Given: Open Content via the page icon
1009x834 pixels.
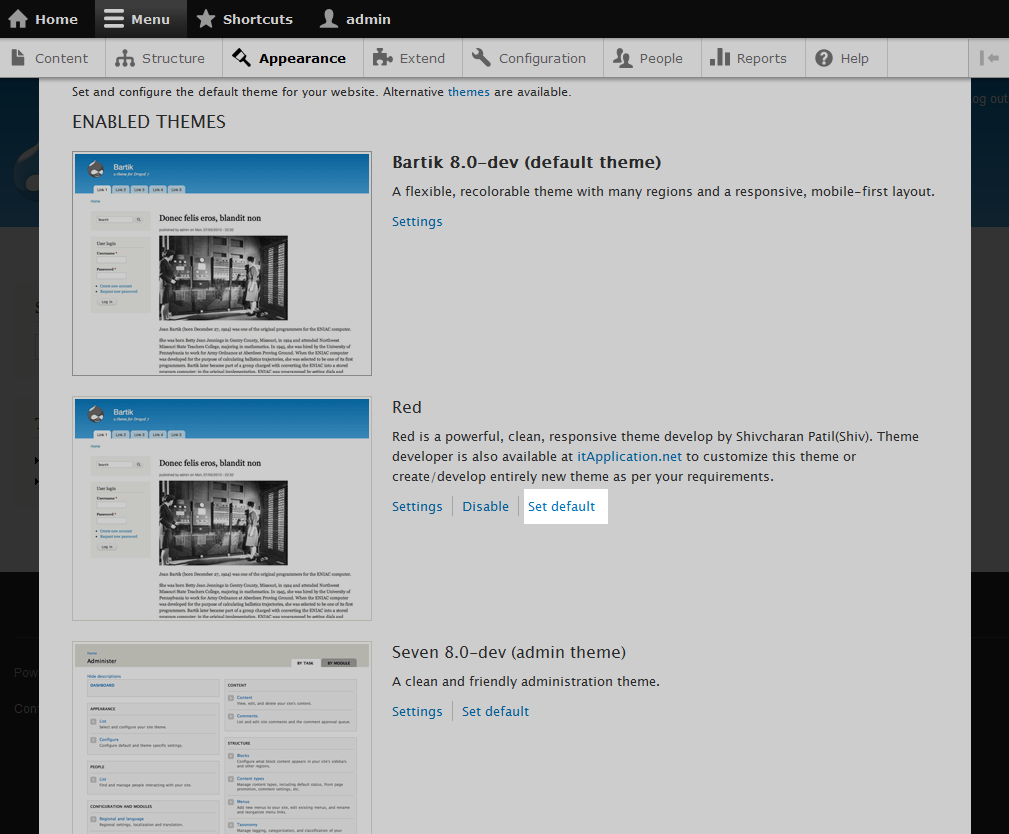Looking at the screenshot, I should (18, 58).
